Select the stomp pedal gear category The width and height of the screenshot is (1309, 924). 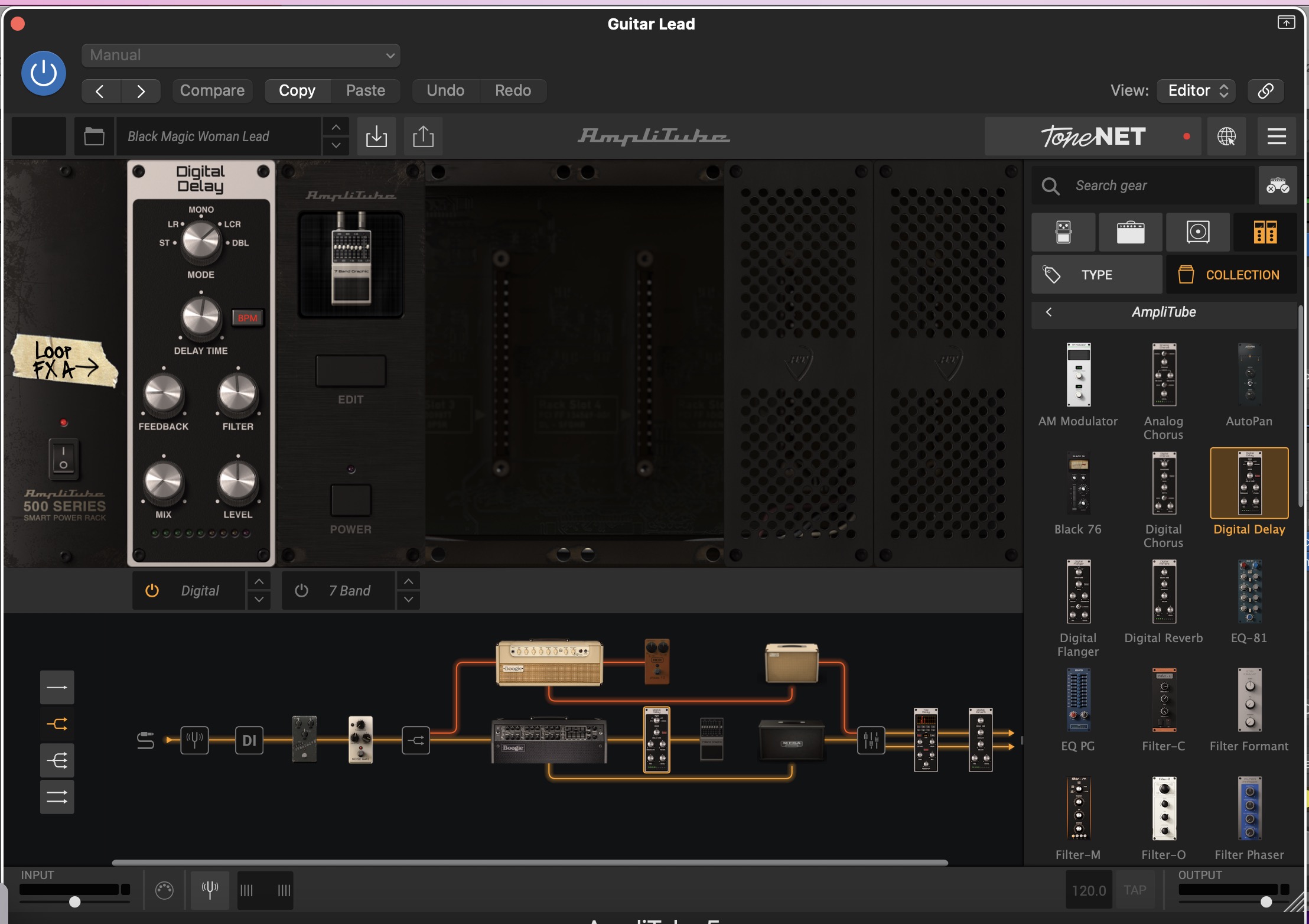click(x=1063, y=232)
